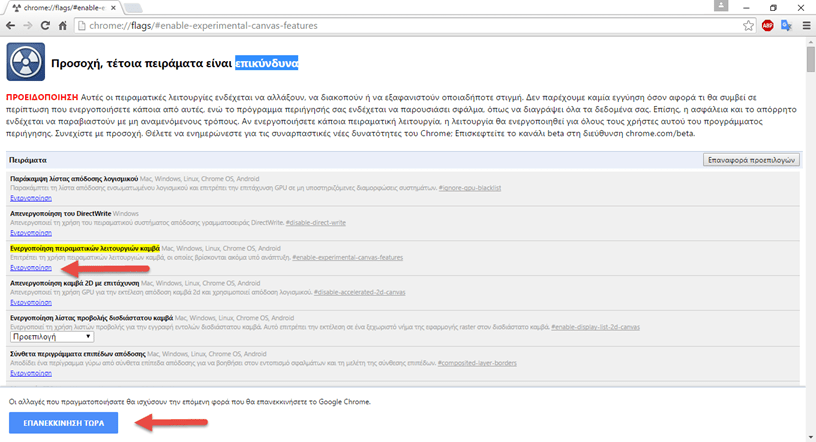Viewport: 816px width, 442px height.
Task: Click the user profile button in title bar
Action: point(721,6)
